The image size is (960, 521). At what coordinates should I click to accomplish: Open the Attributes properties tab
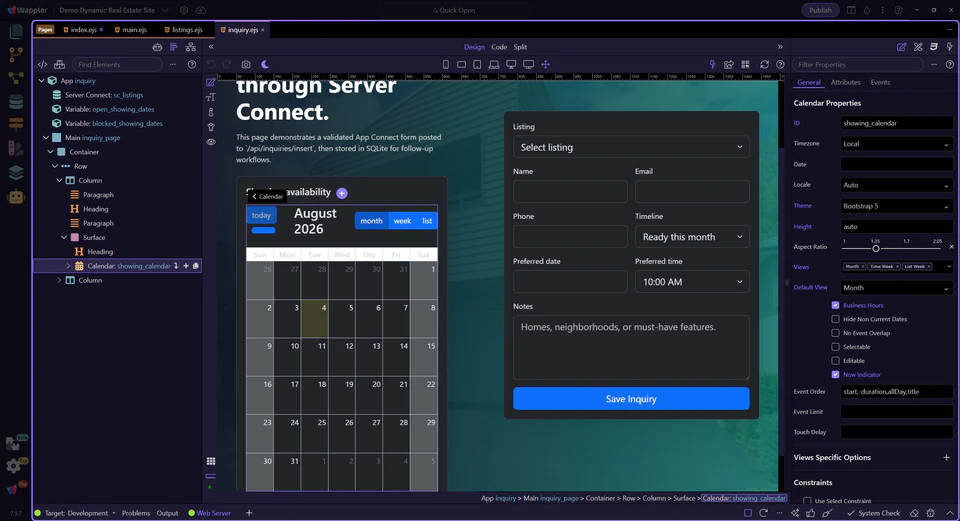(x=846, y=82)
